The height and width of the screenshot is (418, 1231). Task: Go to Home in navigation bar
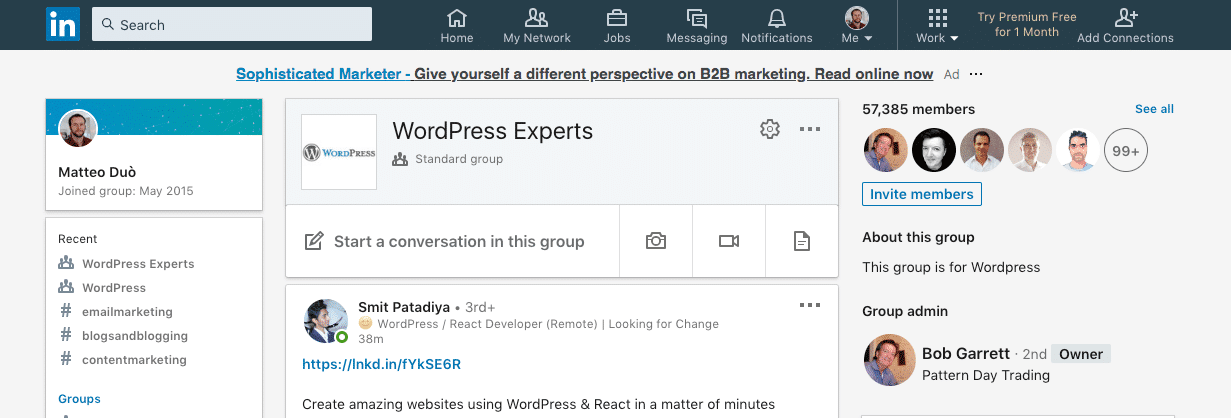pyautogui.click(x=457, y=26)
